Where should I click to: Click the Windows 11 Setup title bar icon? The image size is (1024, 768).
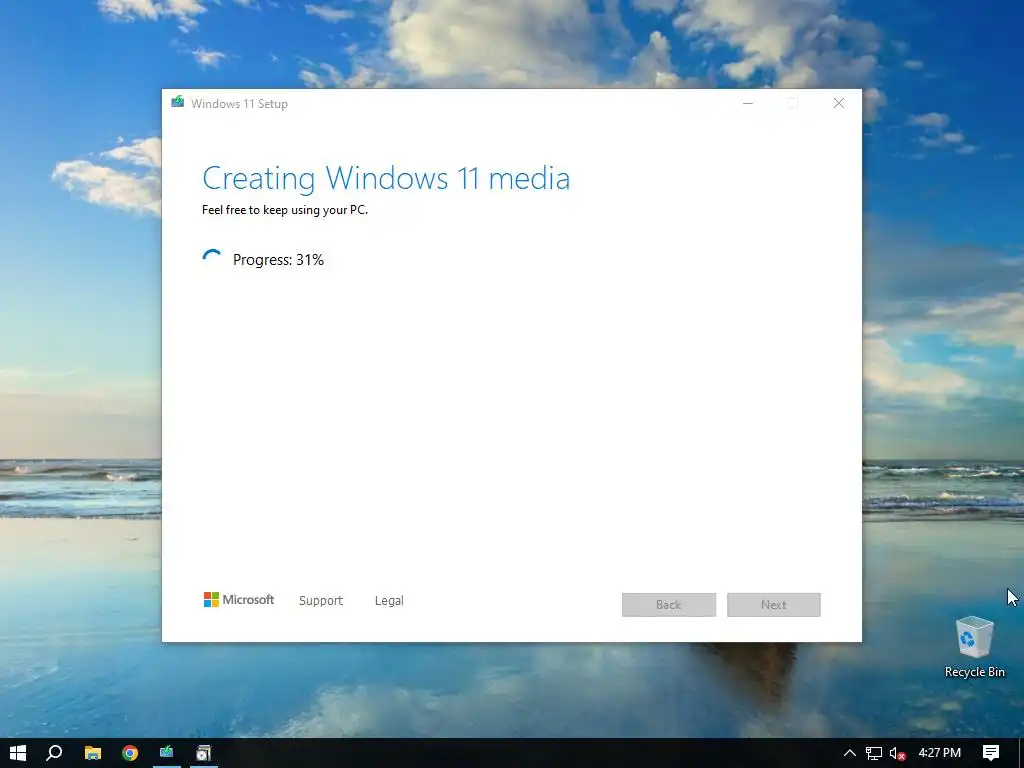pyautogui.click(x=177, y=102)
